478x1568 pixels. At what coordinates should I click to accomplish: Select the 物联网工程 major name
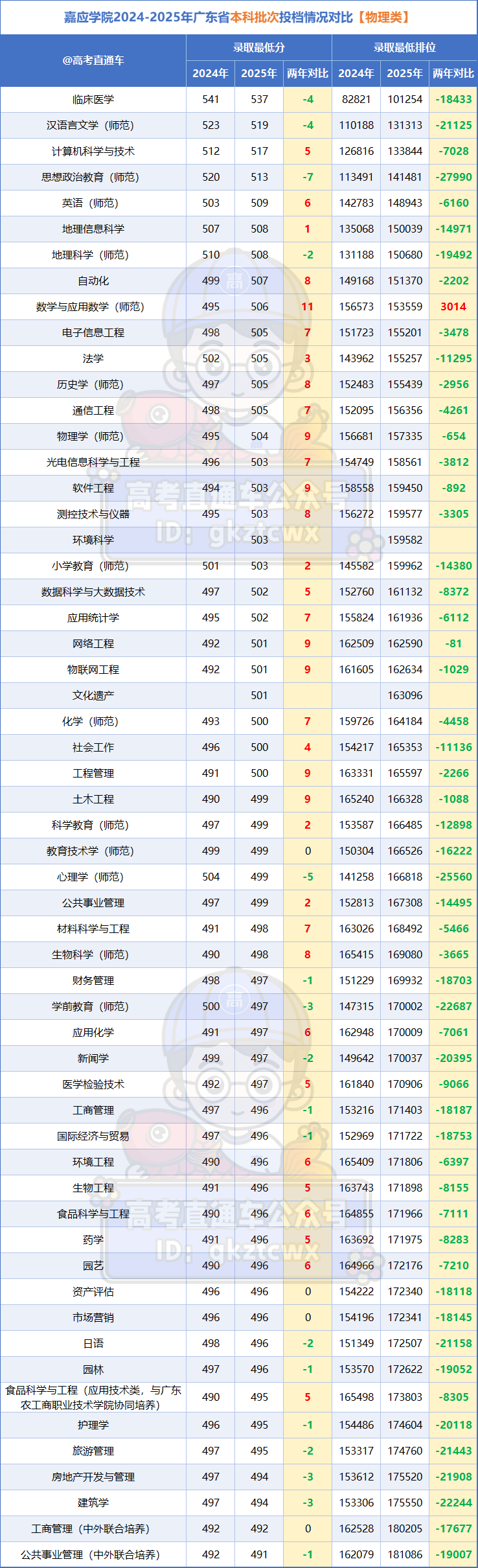tap(93, 669)
